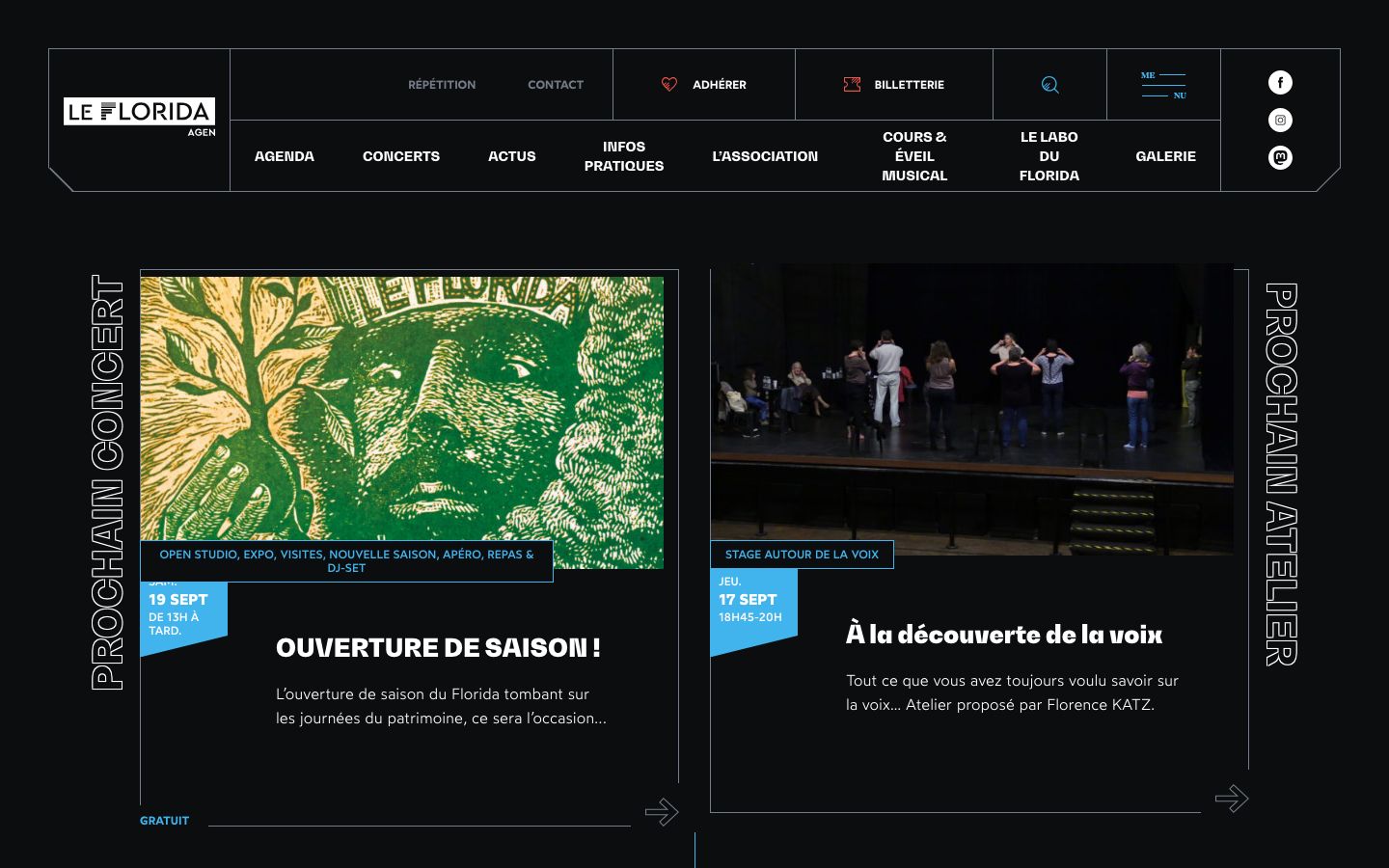Open Cours & Éveil Musical
Screen dimensions: 1389x868
point(914,156)
